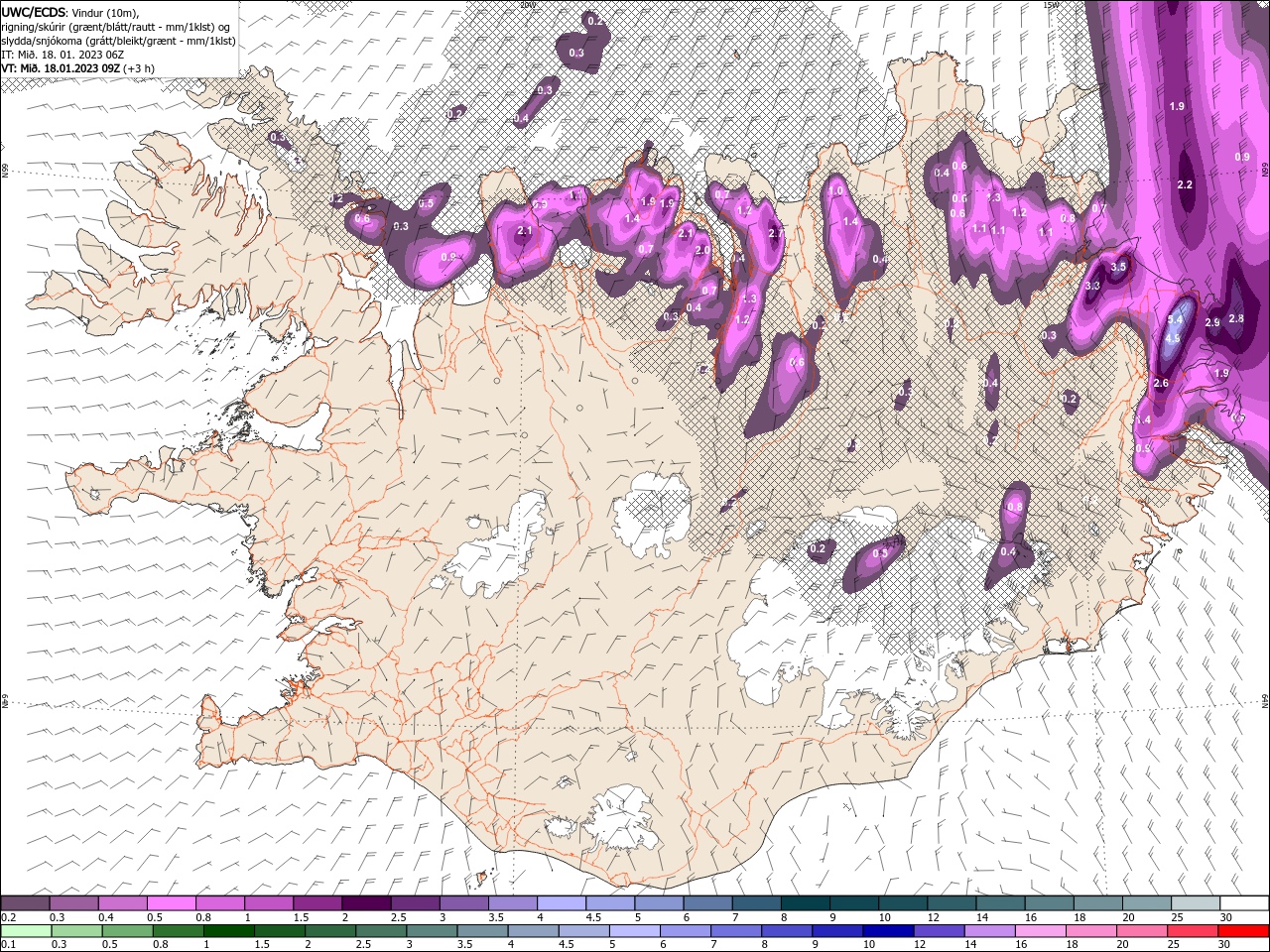The image size is (1270, 952).
Task: Click the 3.3 precipitation value on the map
Action: tap(1092, 286)
